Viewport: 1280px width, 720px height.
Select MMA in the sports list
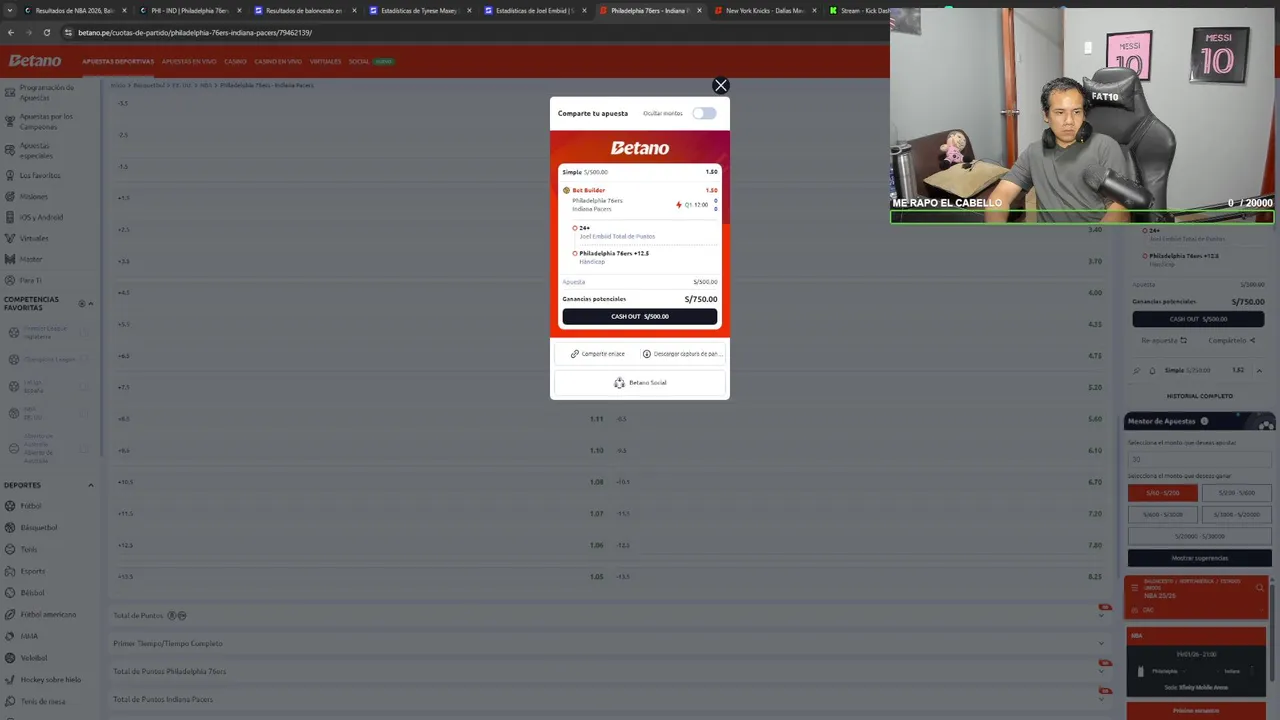coord(29,636)
